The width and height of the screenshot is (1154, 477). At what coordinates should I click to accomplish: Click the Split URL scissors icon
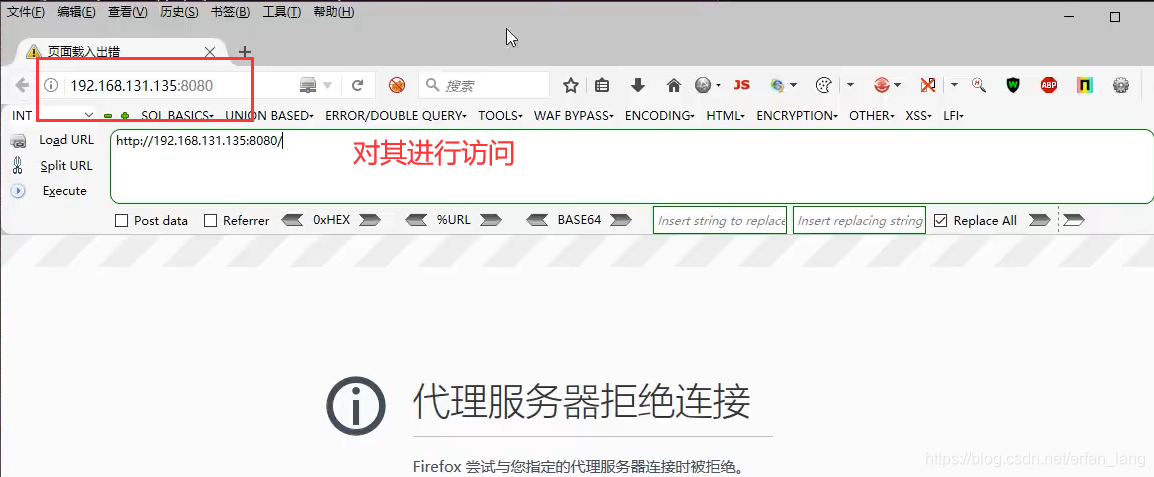tap(18, 166)
